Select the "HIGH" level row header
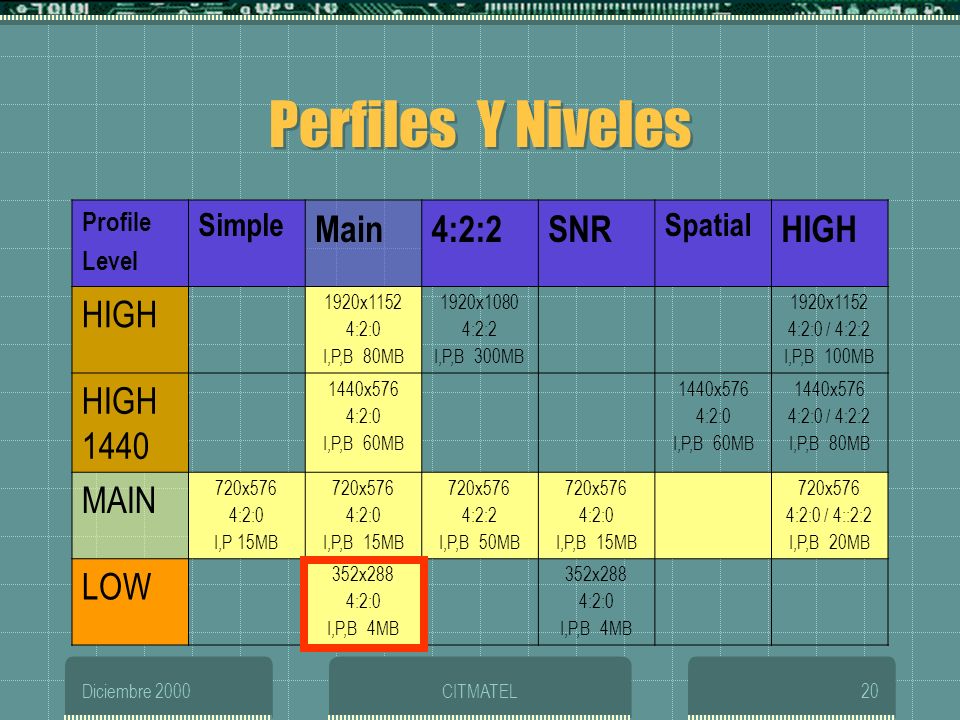 click(130, 330)
